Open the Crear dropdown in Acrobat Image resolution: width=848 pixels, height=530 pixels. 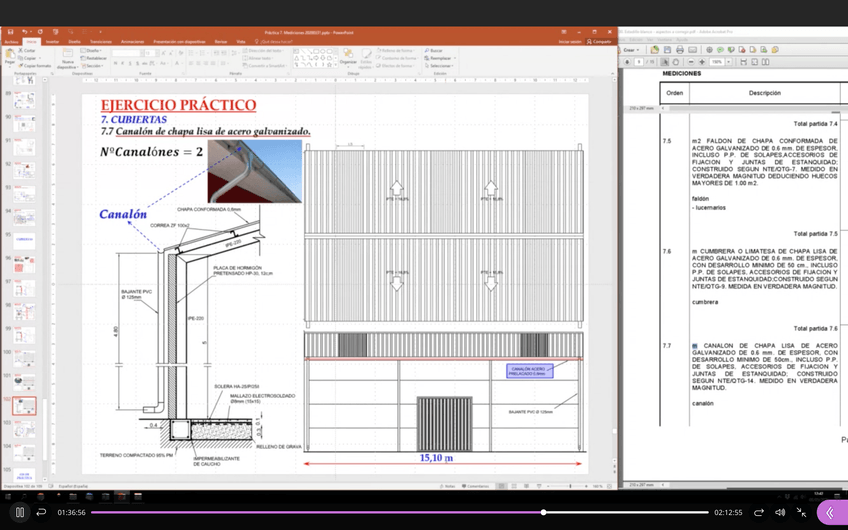pyautogui.click(x=631, y=49)
